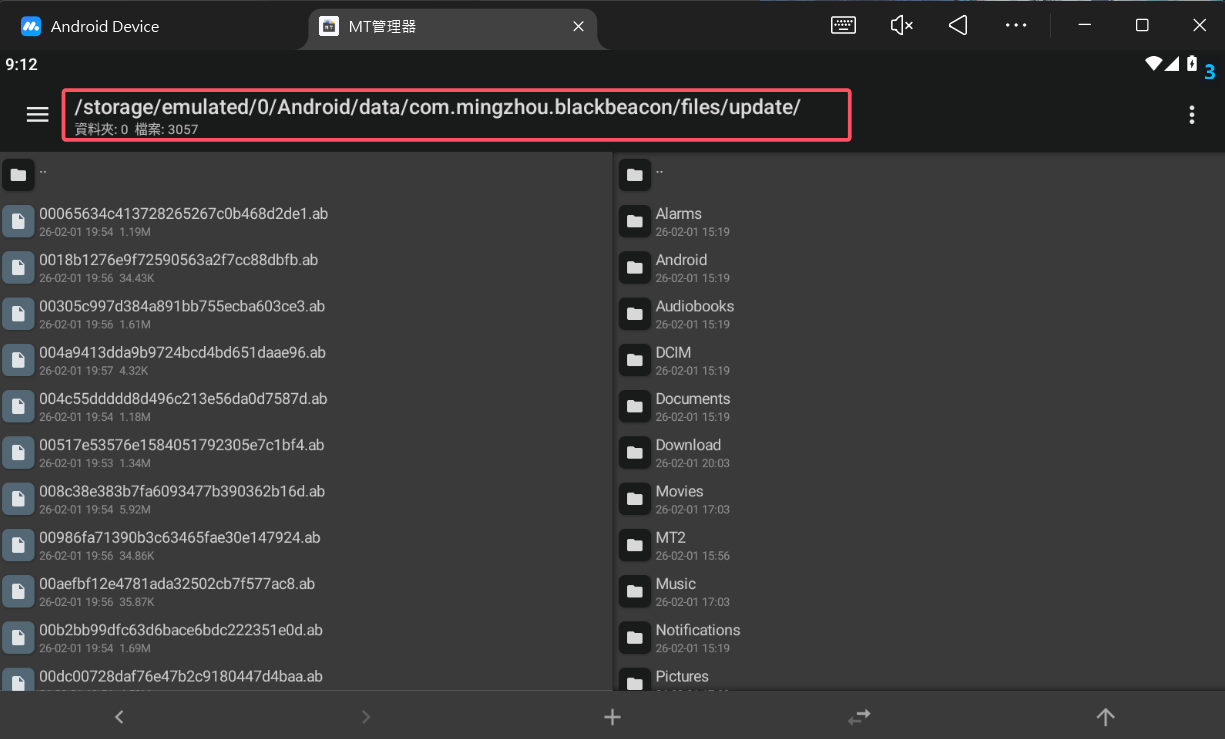This screenshot has width=1225, height=739.
Task: Click the file icon of 00b2bb99dfc6...ab
Action: point(17,638)
